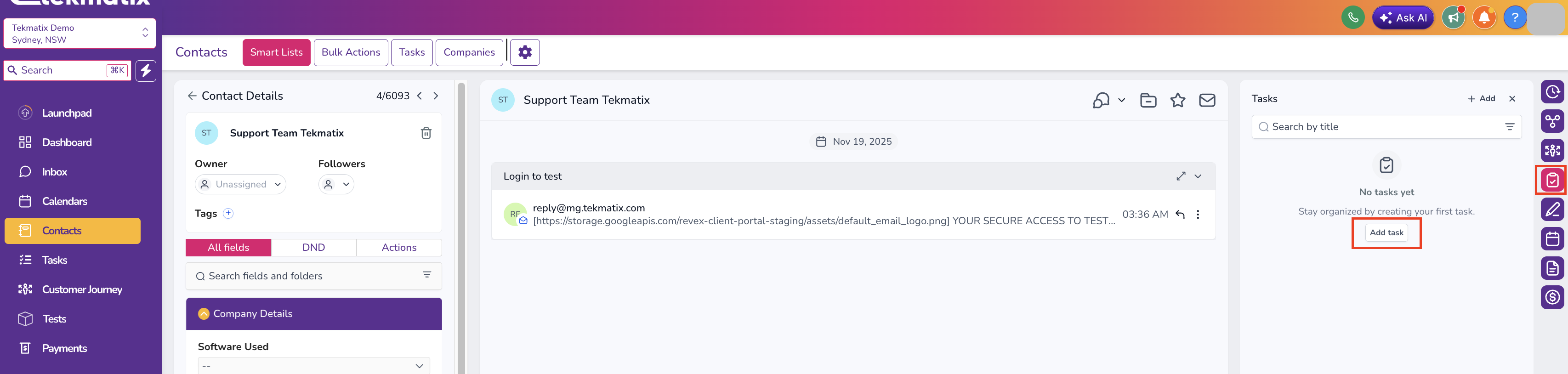Open the Bulk Actions tab
The image size is (1568, 374).
click(351, 52)
